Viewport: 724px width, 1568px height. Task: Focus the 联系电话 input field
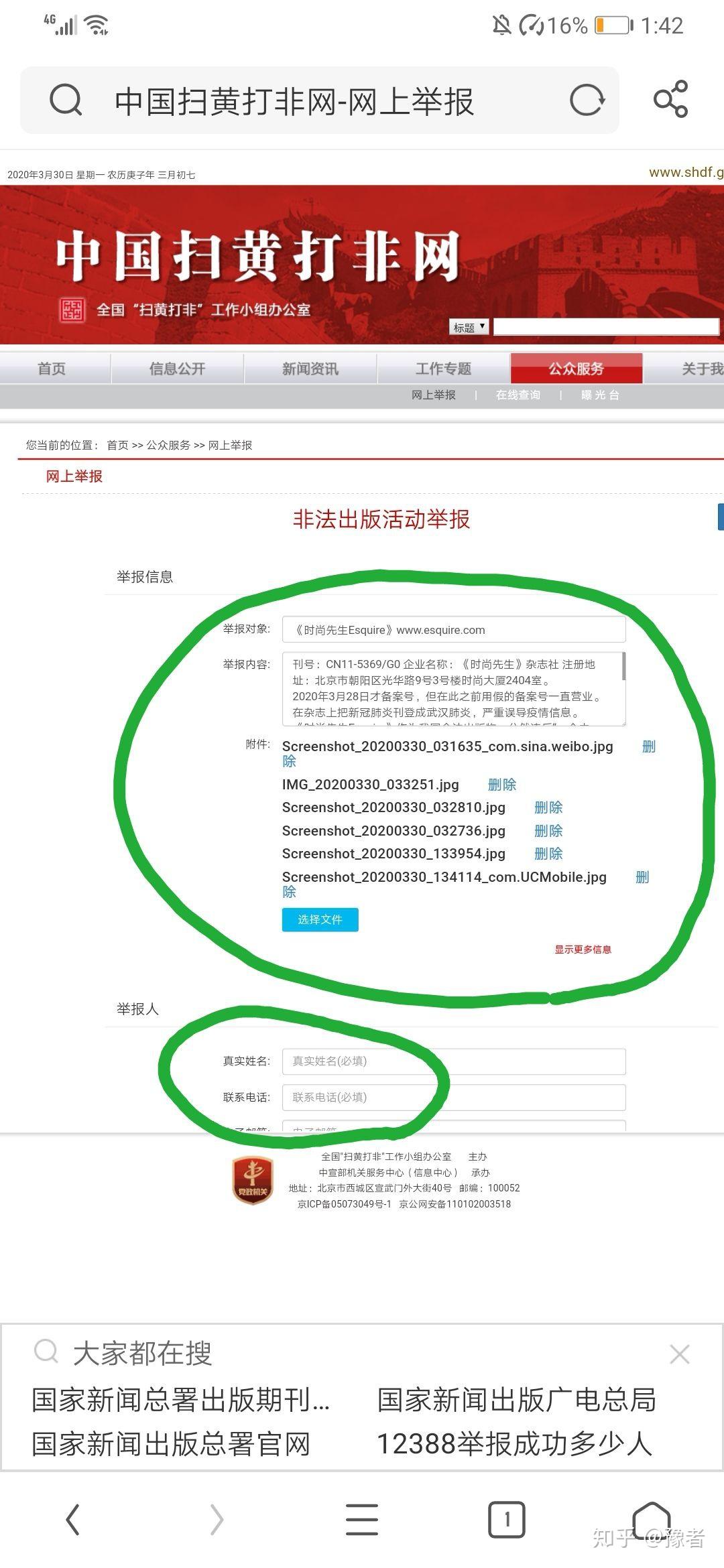pyautogui.click(x=454, y=1098)
